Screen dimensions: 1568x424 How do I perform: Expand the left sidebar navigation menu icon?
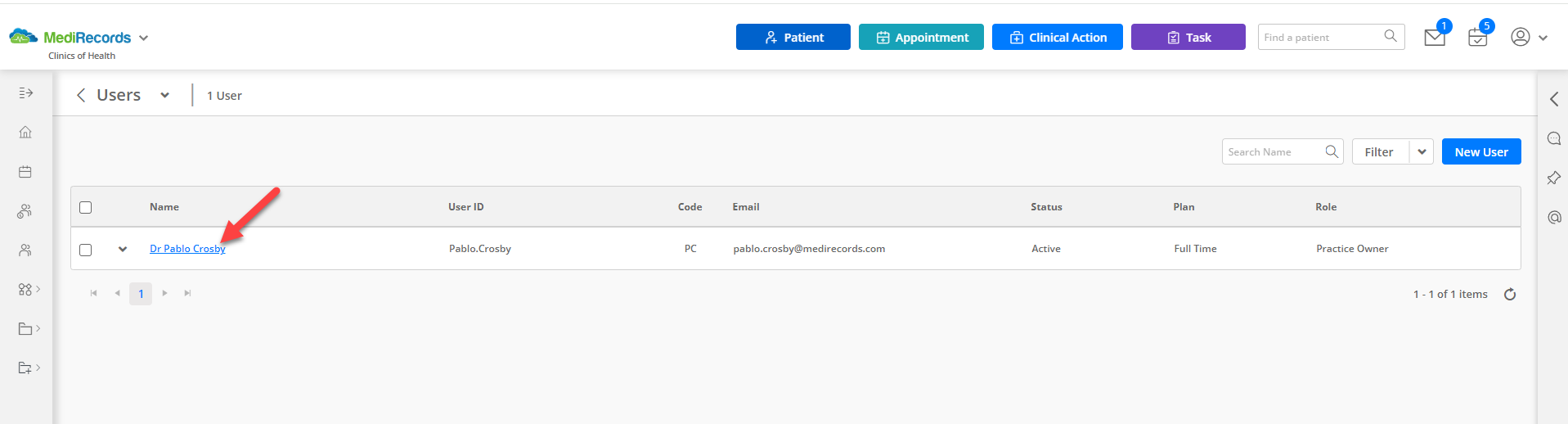coord(25,92)
